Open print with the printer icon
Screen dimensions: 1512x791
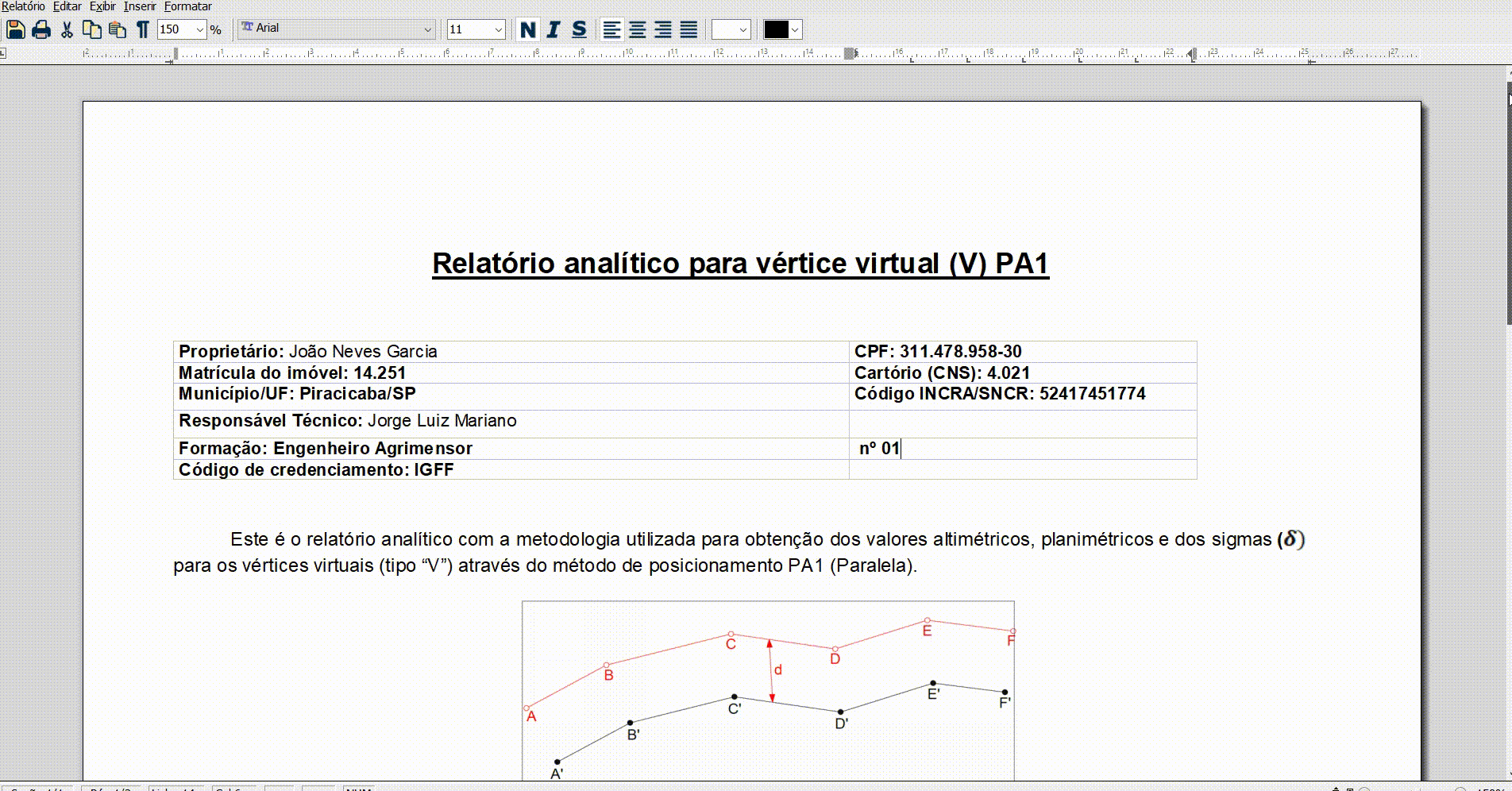40,30
